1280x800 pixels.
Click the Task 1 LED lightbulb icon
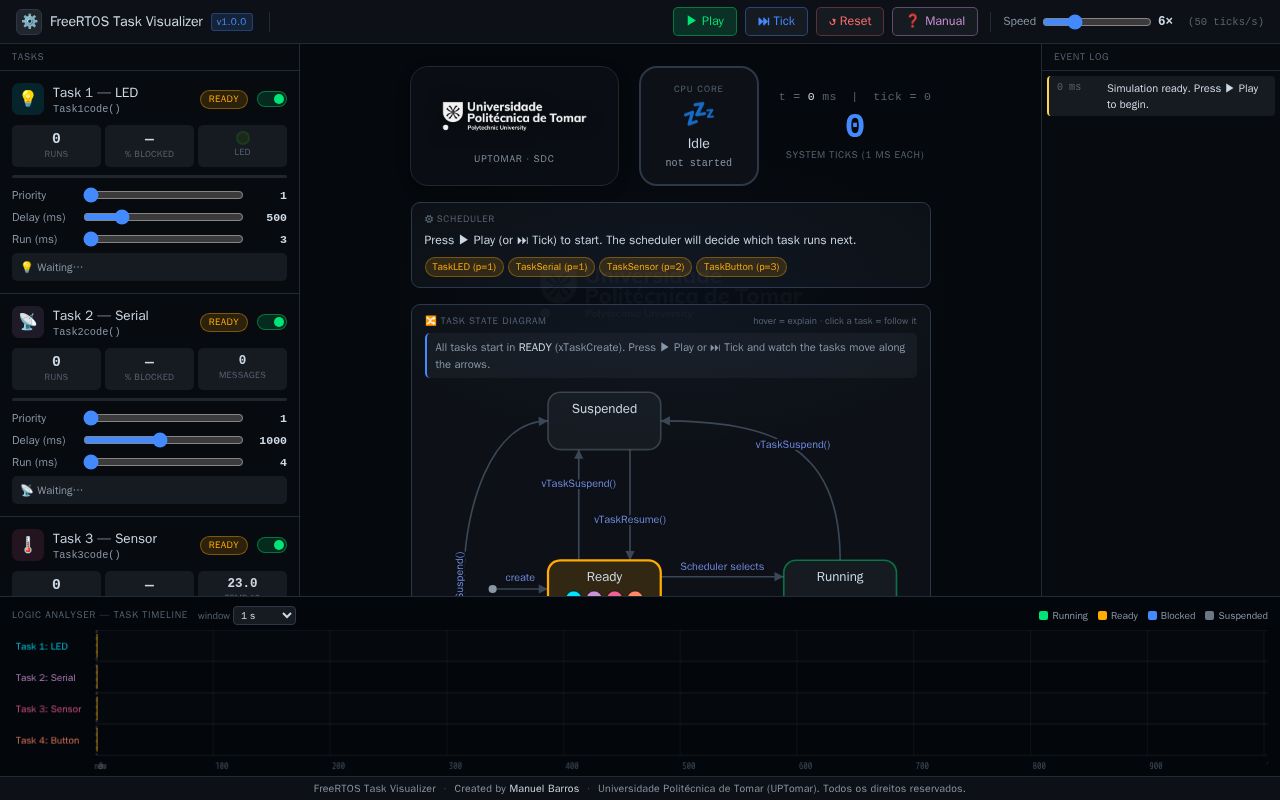coord(28,99)
